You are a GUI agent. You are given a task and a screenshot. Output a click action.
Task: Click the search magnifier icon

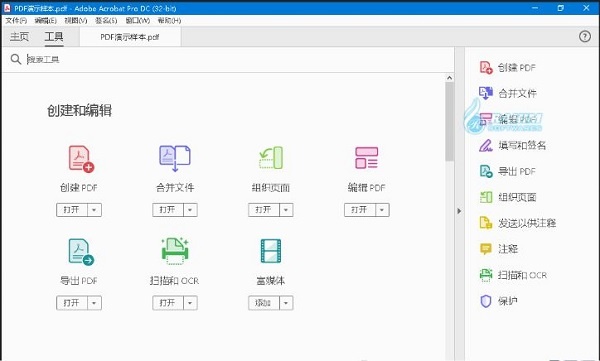(16, 59)
